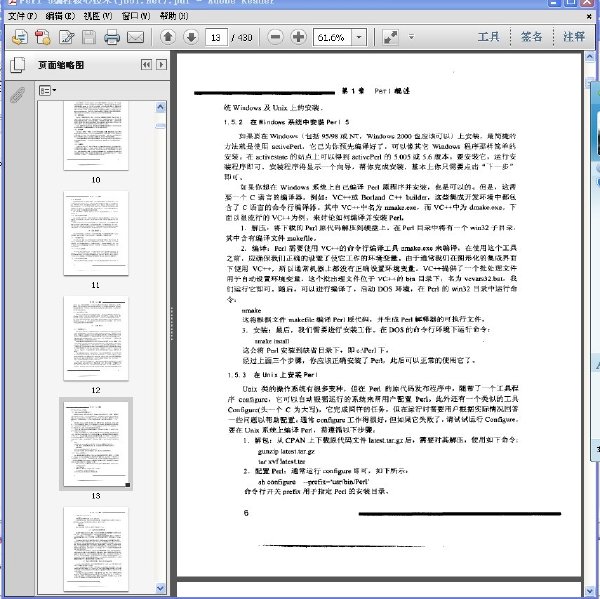Image resolution: width=600 pixels, height=599 pixels.
Task: Open the zoom level dropdown arrow
Action: pos(359,38)
